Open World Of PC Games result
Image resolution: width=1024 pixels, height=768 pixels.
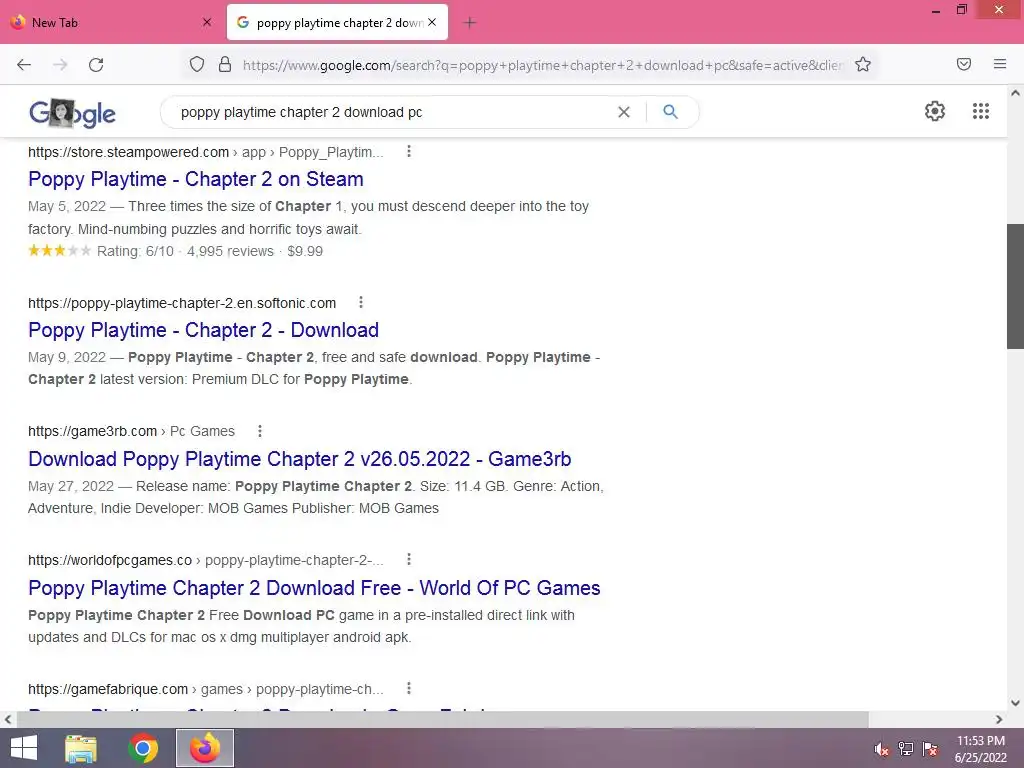314,588
